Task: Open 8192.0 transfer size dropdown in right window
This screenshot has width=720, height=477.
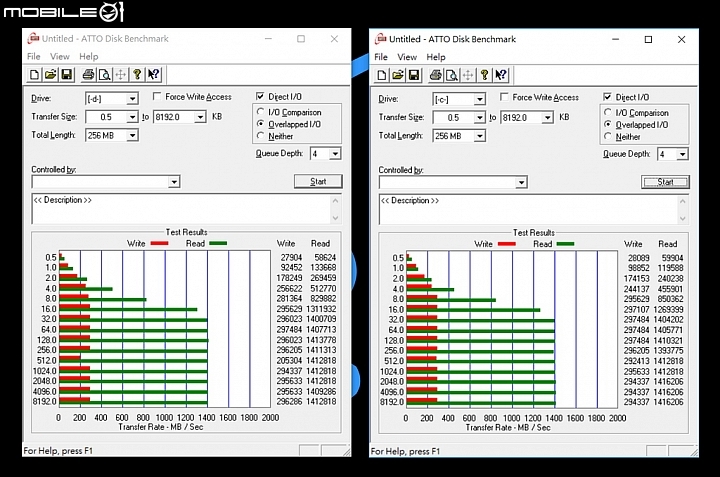Action: tap(547, 118)
